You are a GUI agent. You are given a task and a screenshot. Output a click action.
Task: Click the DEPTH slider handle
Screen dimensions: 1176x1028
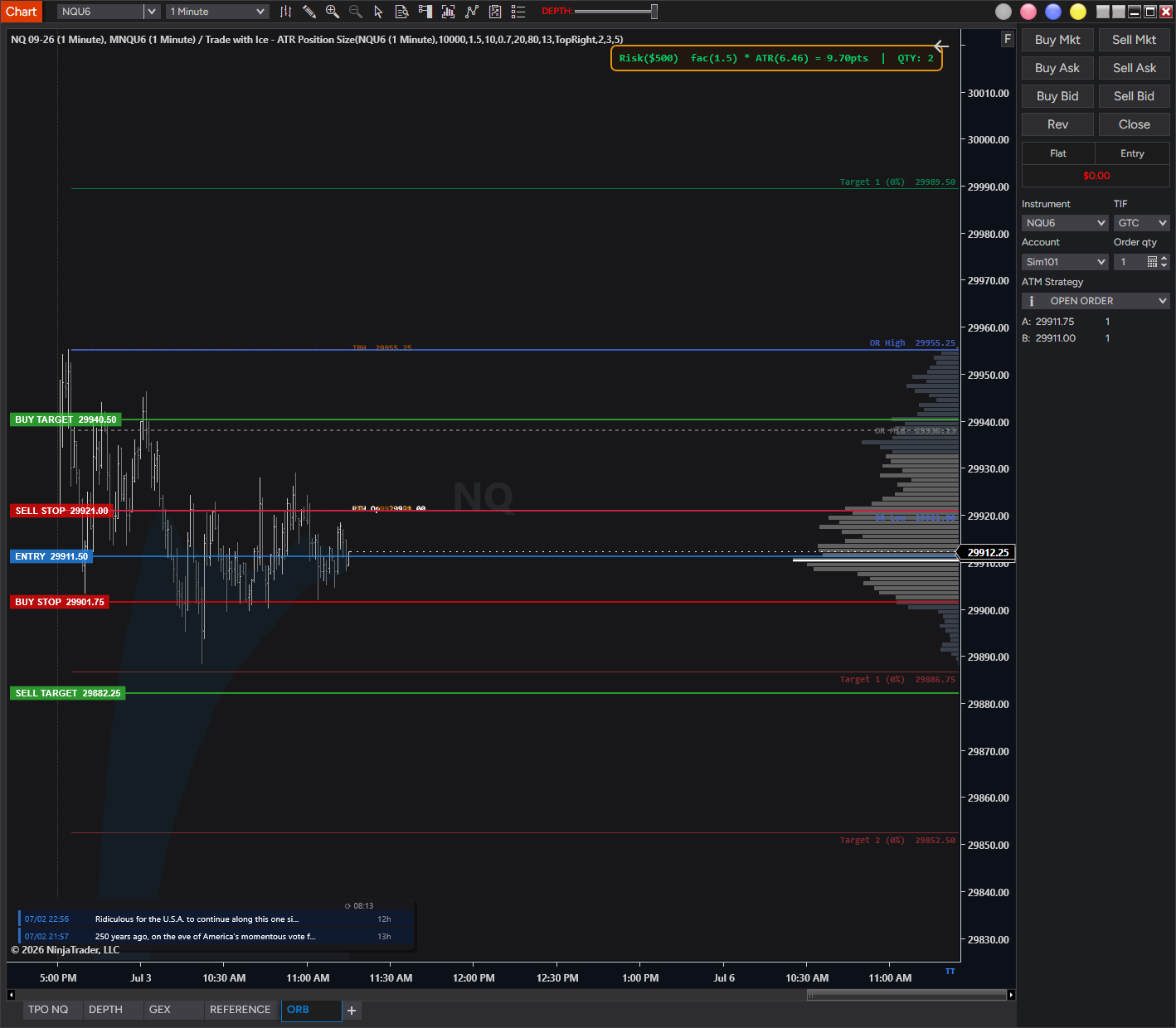[654, 12]
